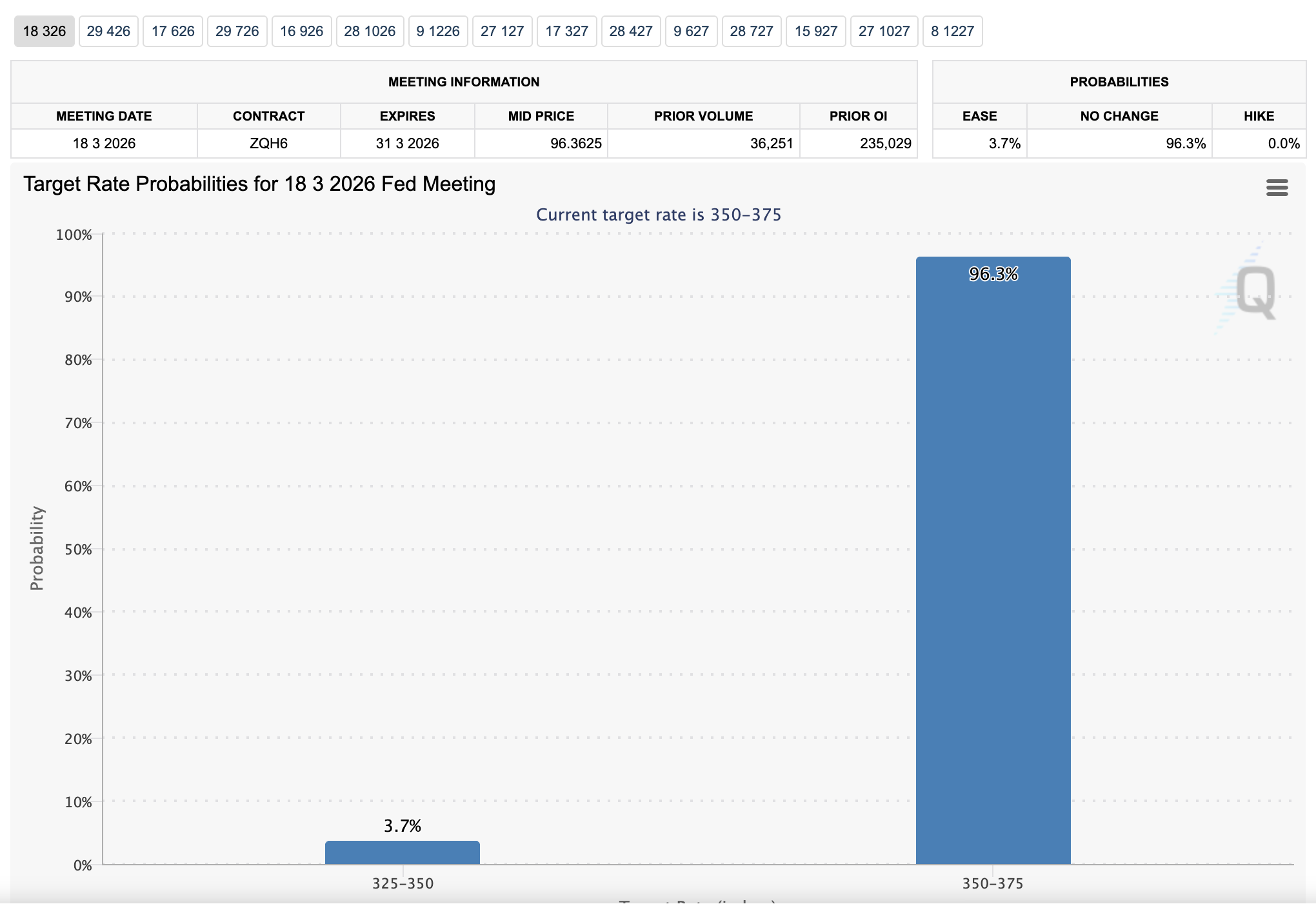Image resolution: width=1316 pixels, height=904 pixels.
Task: Open the 17 626 meeting date tab
Action: [x=173, y=32]
